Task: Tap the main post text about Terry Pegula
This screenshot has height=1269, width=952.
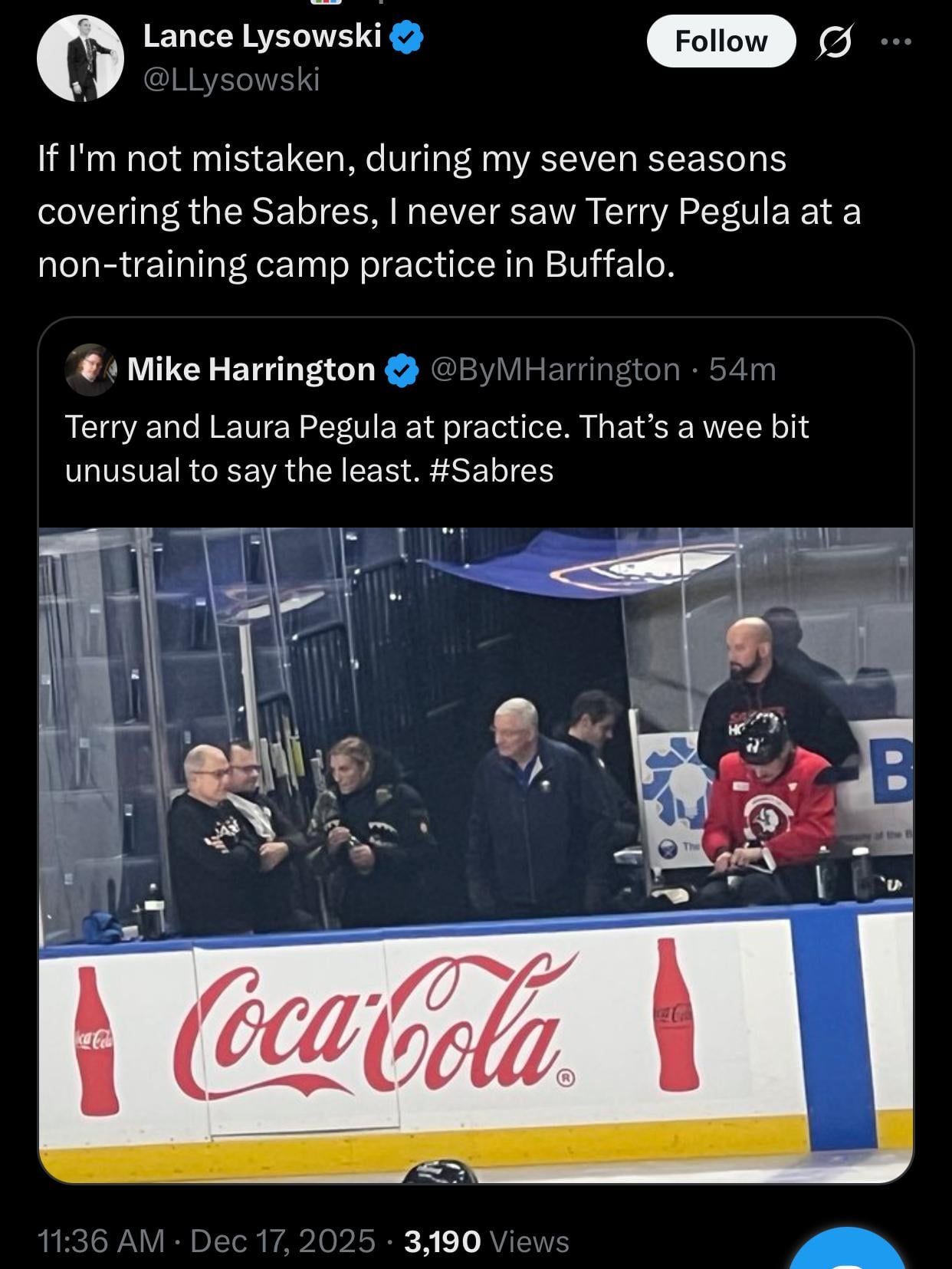Action: (x=448, y=212)
